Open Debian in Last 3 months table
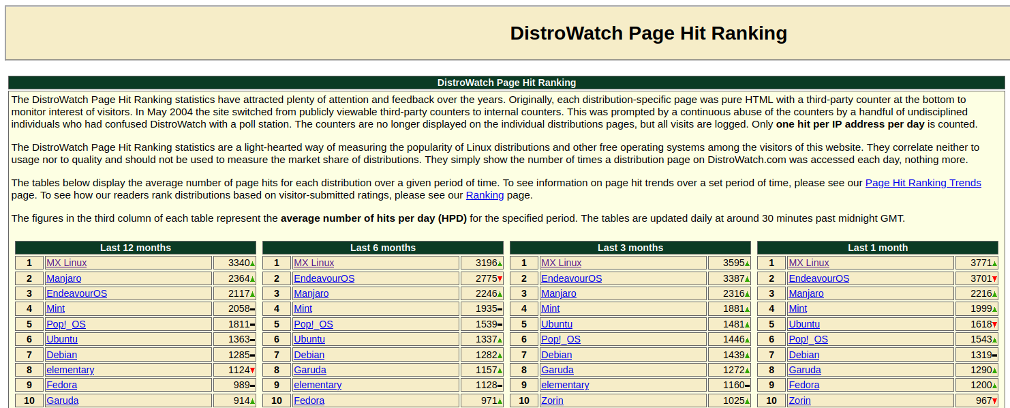 [557, 355]
